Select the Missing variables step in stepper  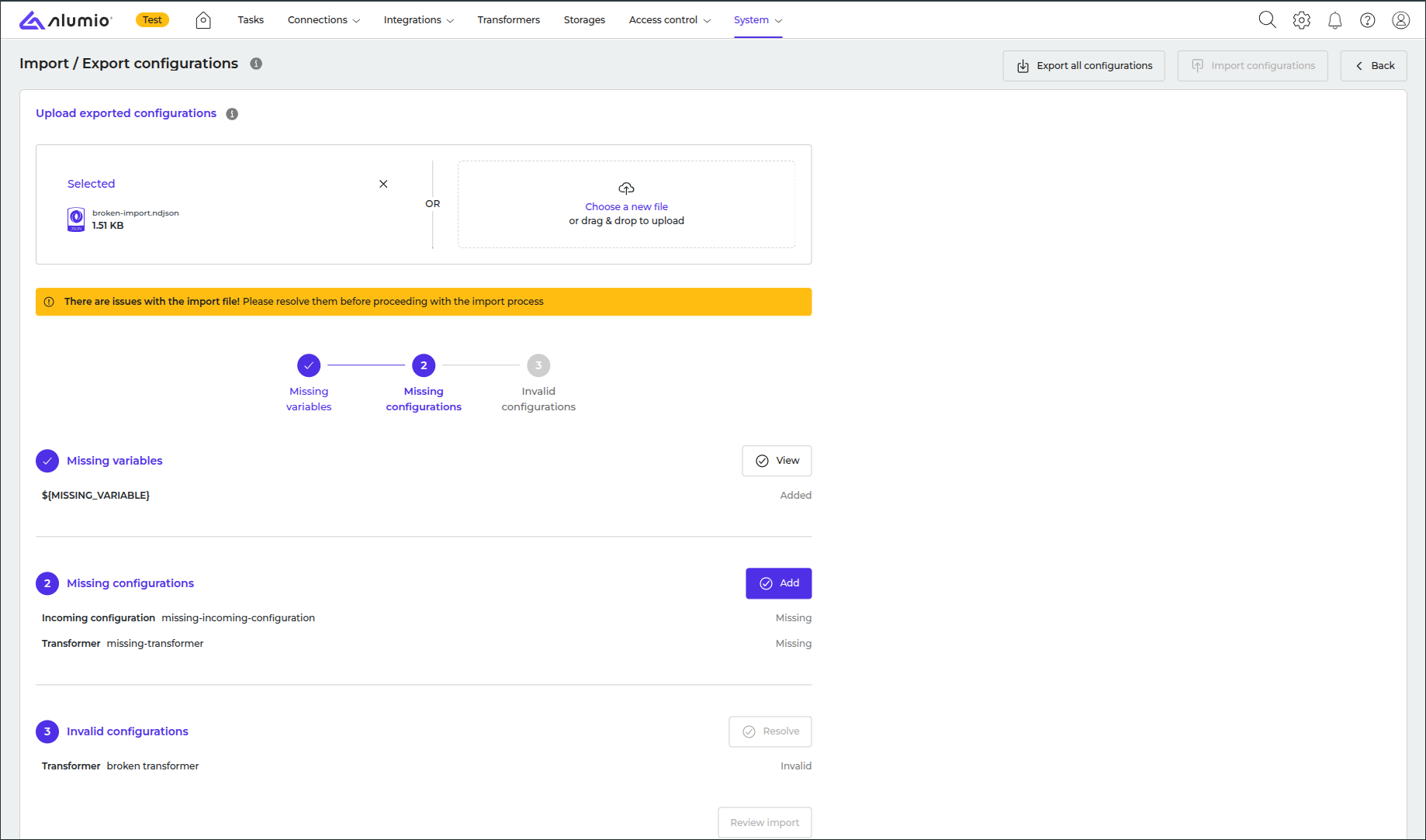(309, 365)
